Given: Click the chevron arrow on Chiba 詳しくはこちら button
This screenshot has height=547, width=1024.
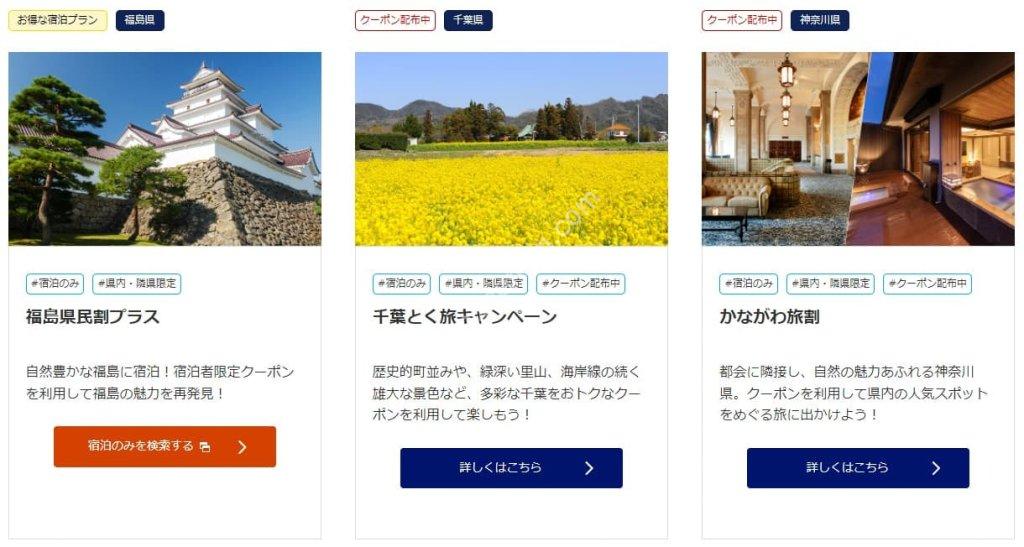Looking at the screenshot, I should [x=589, y=468].
